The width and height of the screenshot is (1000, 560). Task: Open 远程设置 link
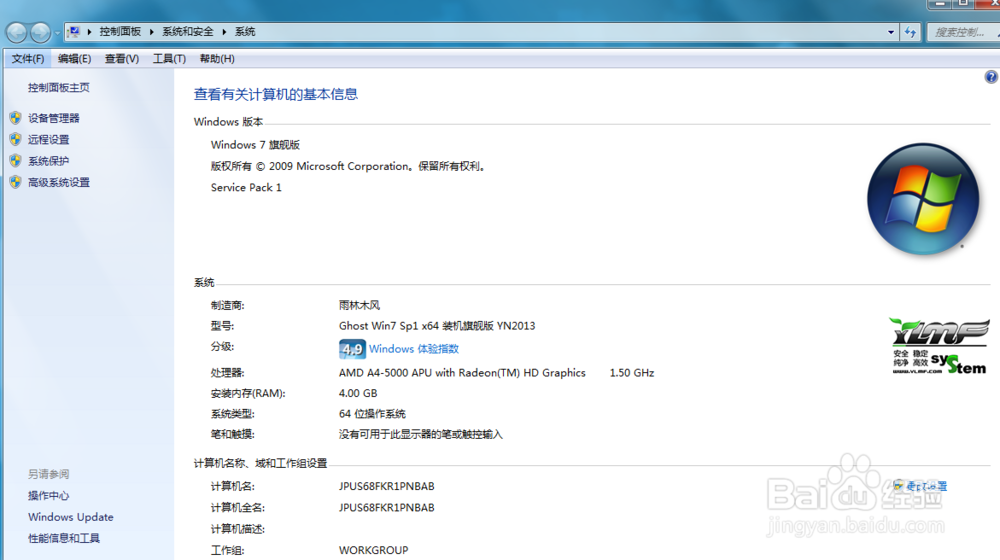(x=48, y=140)
